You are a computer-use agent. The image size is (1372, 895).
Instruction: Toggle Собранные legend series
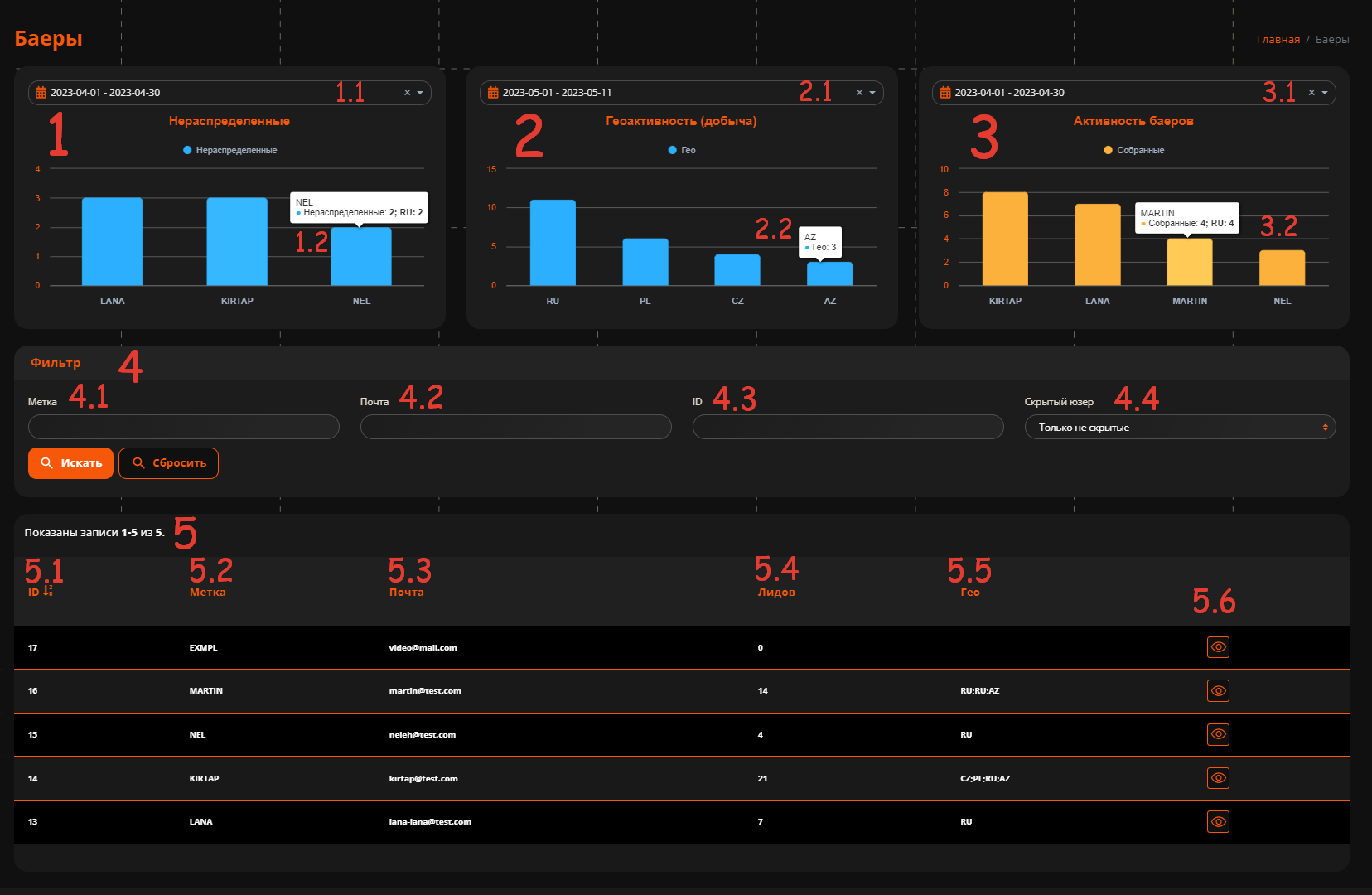pos(1133,150)
